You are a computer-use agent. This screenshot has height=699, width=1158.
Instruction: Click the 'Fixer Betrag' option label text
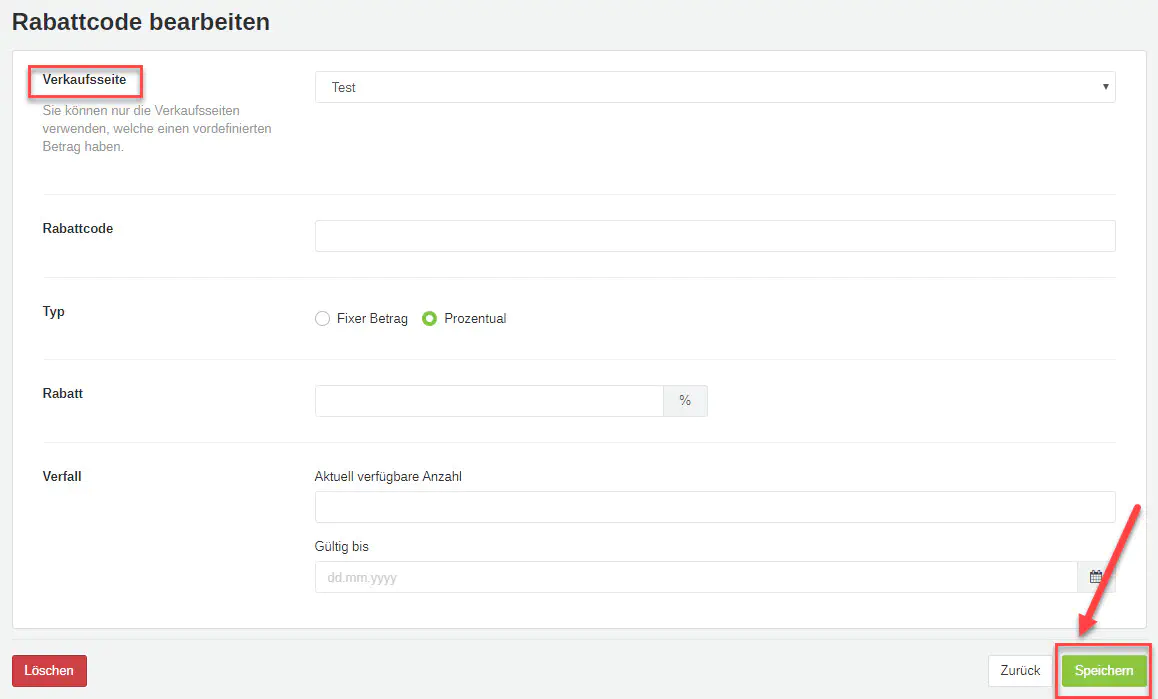[x=372, y=319]
